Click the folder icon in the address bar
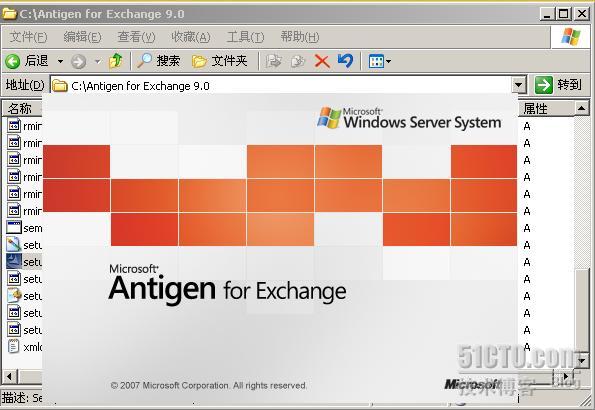 point(60,86)
